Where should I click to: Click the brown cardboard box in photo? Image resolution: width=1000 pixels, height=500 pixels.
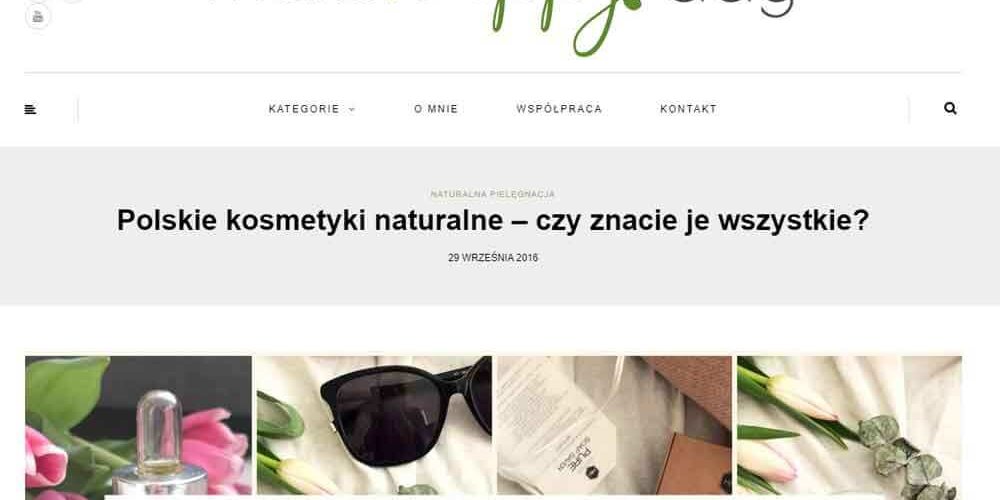coord(693,464)
